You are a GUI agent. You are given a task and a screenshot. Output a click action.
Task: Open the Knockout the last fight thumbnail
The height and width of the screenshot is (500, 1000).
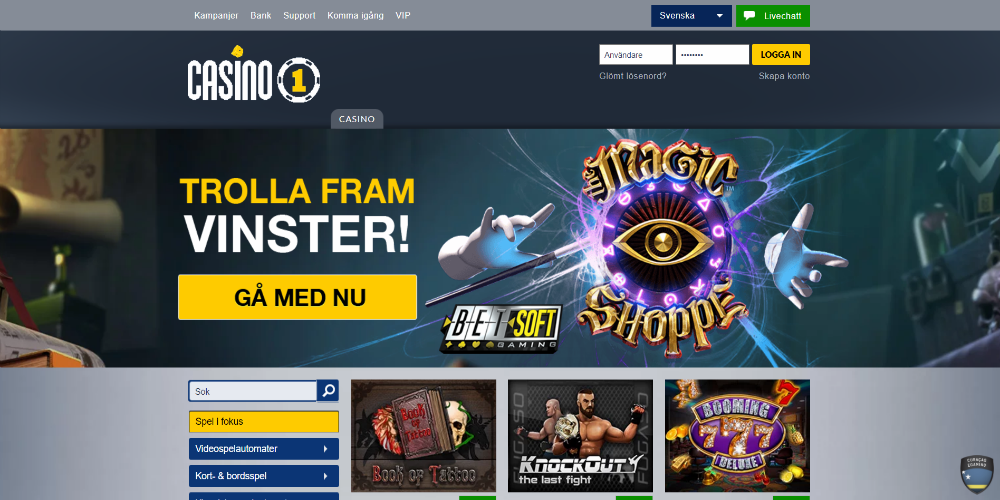point(580,436)
